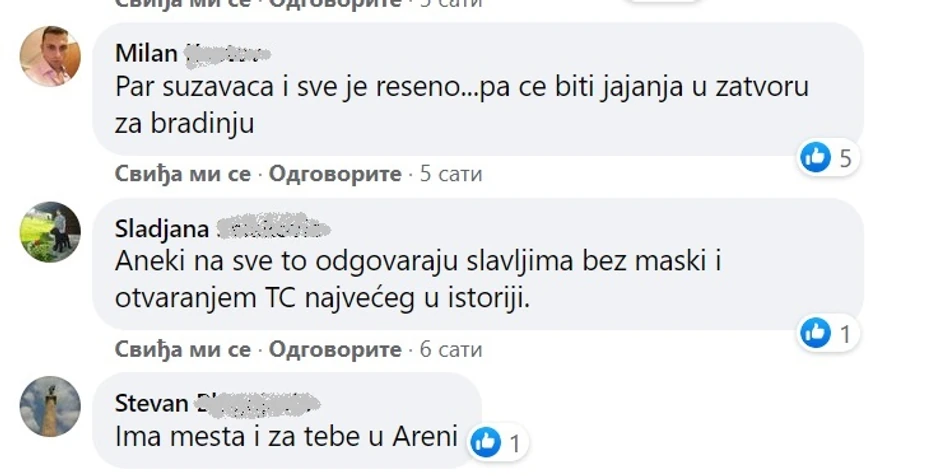
Task: Visit Sladjana's profile via her name
Action: [x=162, y=229]
